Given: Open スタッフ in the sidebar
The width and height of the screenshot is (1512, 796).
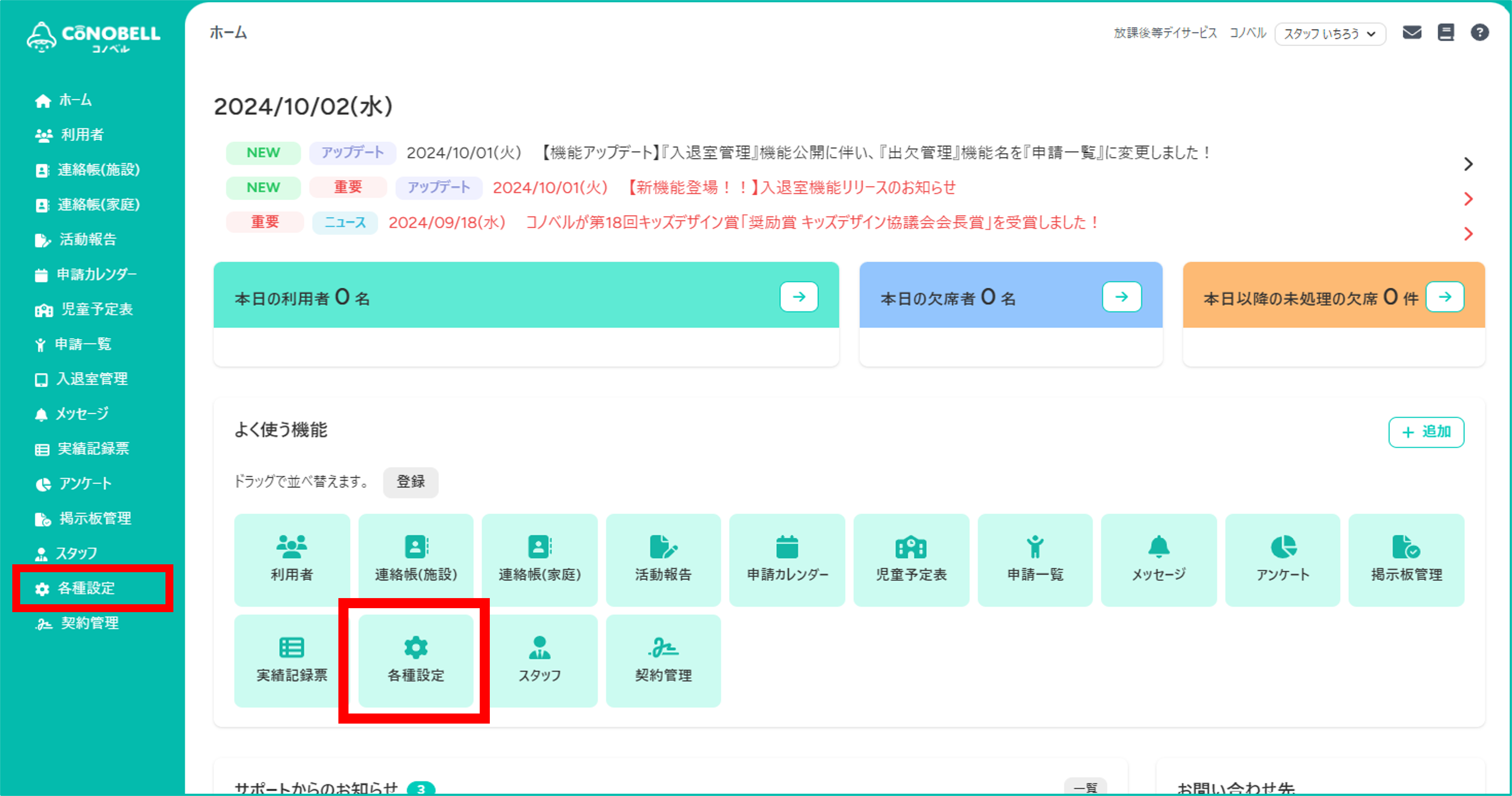Looking at the screenshot, I should 66,554.
